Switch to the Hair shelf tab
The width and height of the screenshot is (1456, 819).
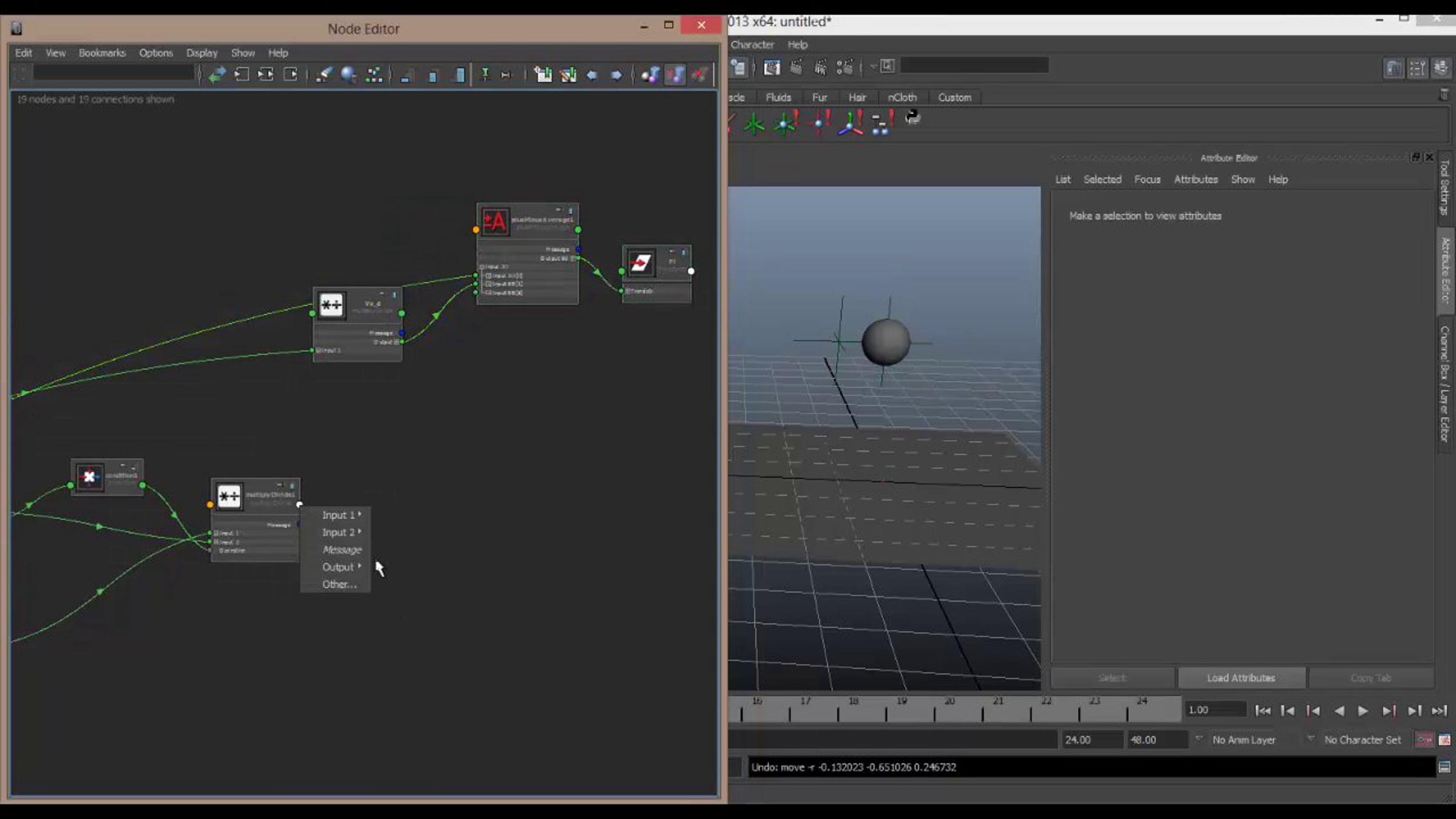point(857,97)
